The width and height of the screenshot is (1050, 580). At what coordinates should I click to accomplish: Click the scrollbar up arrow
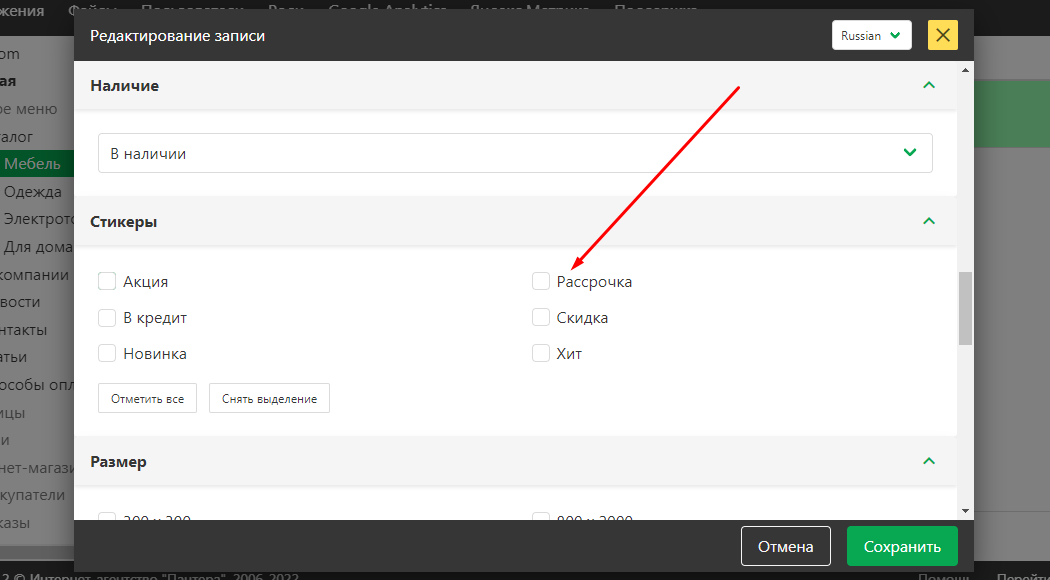click(x=965, y=70)
